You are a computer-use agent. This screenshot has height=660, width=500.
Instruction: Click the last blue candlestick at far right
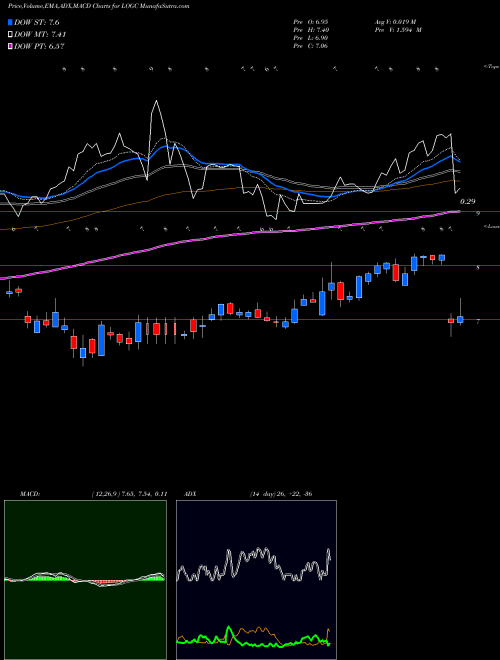pos(460,319)
